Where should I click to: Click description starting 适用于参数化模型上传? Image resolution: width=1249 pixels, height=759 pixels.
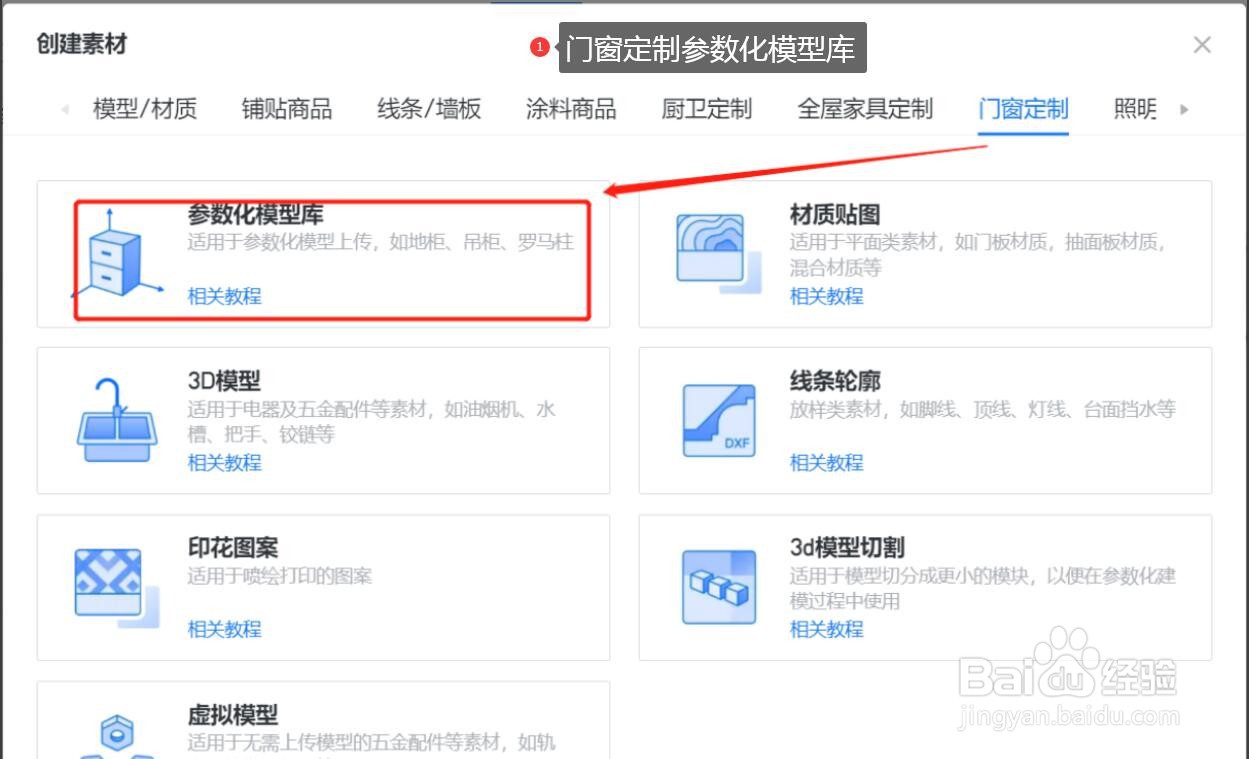380,242
